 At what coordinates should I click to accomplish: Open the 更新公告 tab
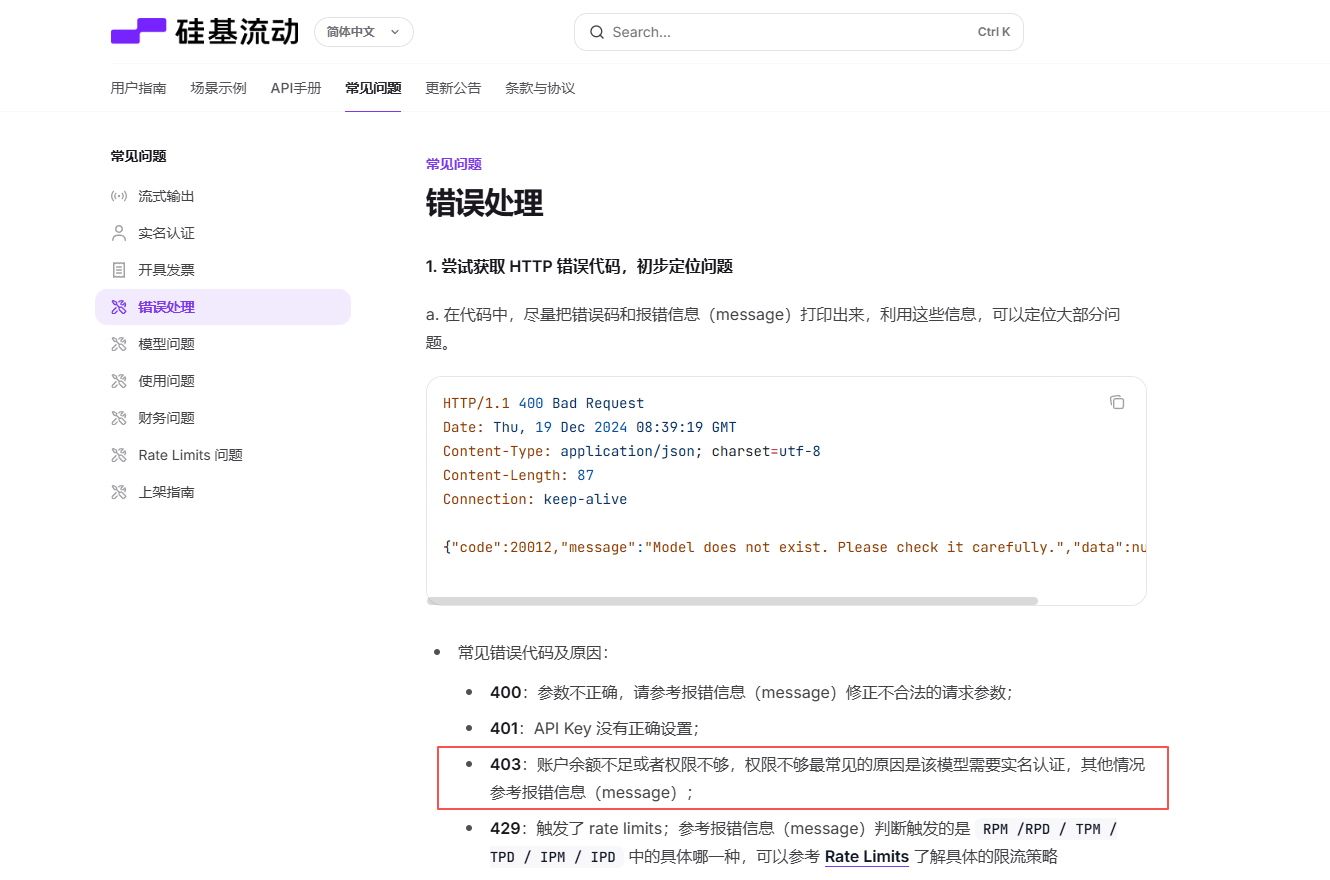pos(453,88)
